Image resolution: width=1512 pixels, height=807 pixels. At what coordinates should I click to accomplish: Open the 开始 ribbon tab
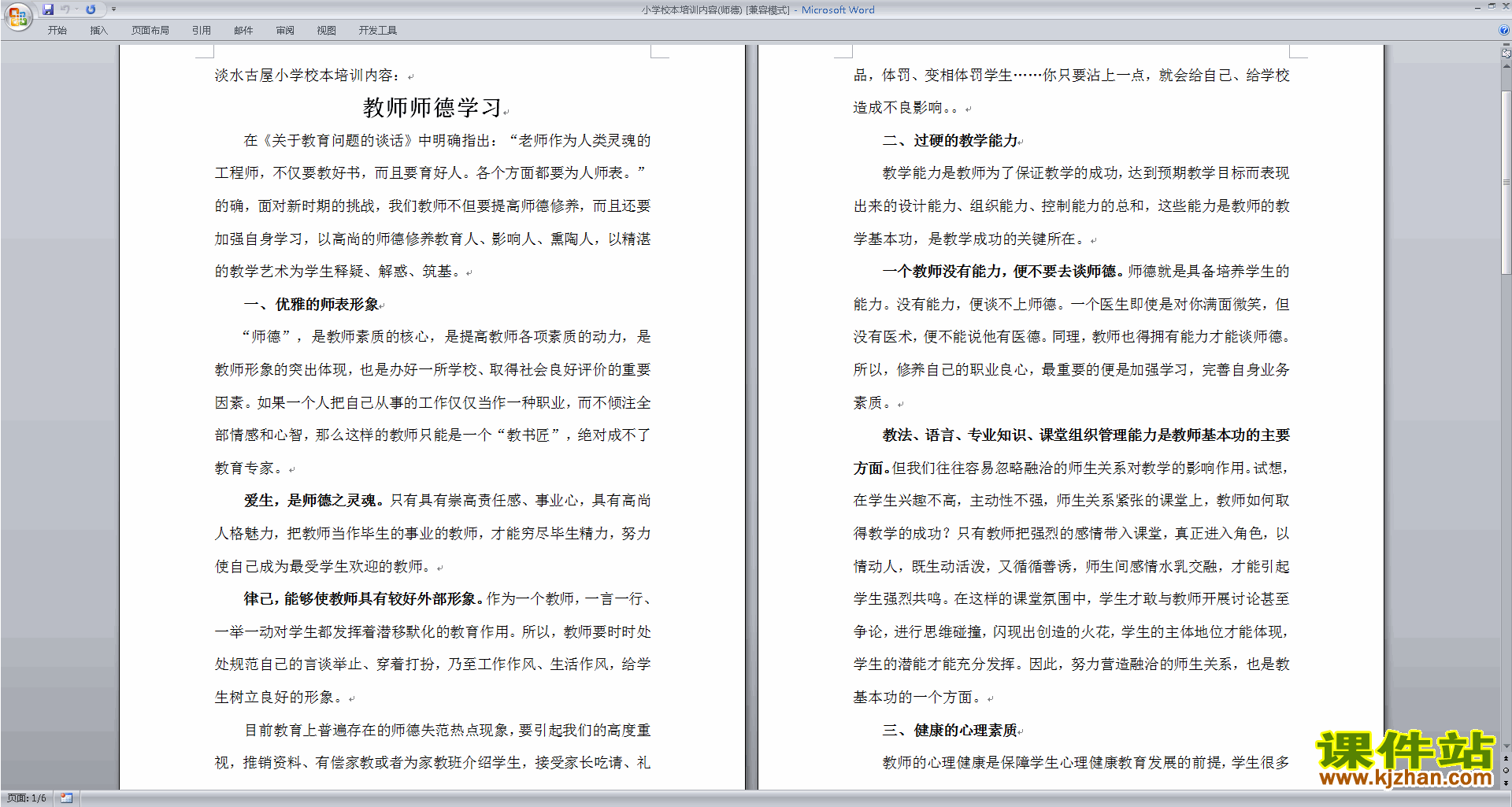[x=57, y=30]
